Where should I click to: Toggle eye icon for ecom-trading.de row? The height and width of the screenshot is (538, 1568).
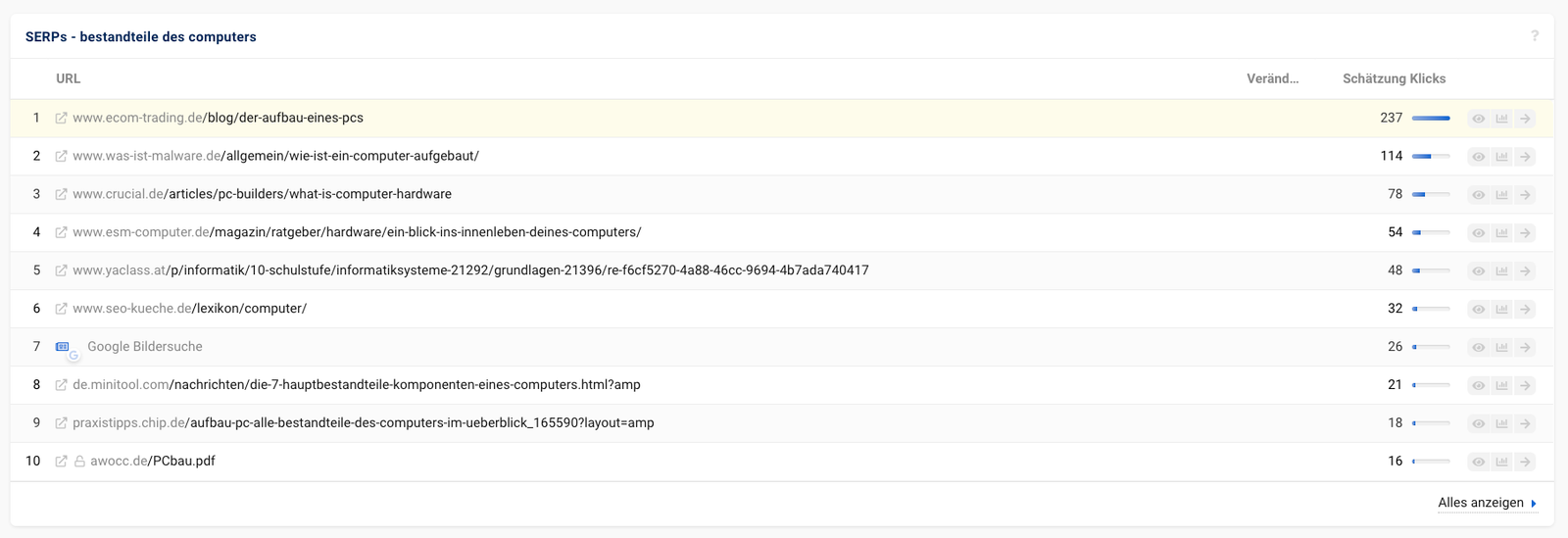point(1478,119)
